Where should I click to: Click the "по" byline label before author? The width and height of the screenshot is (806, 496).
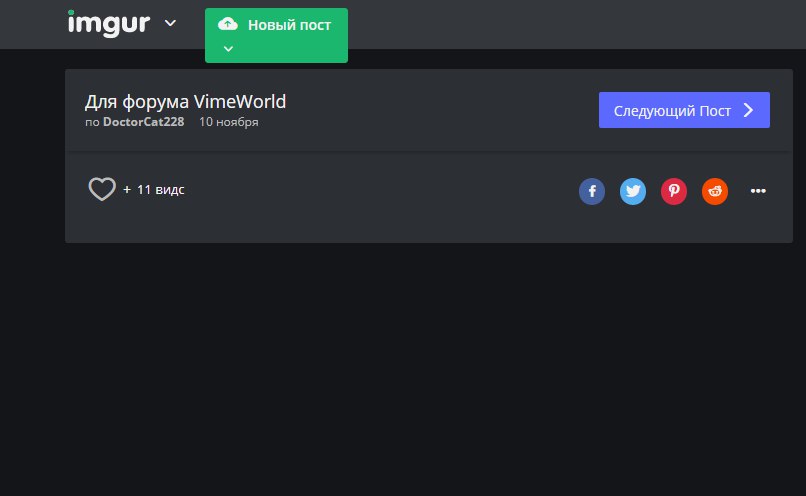point(91,123)
